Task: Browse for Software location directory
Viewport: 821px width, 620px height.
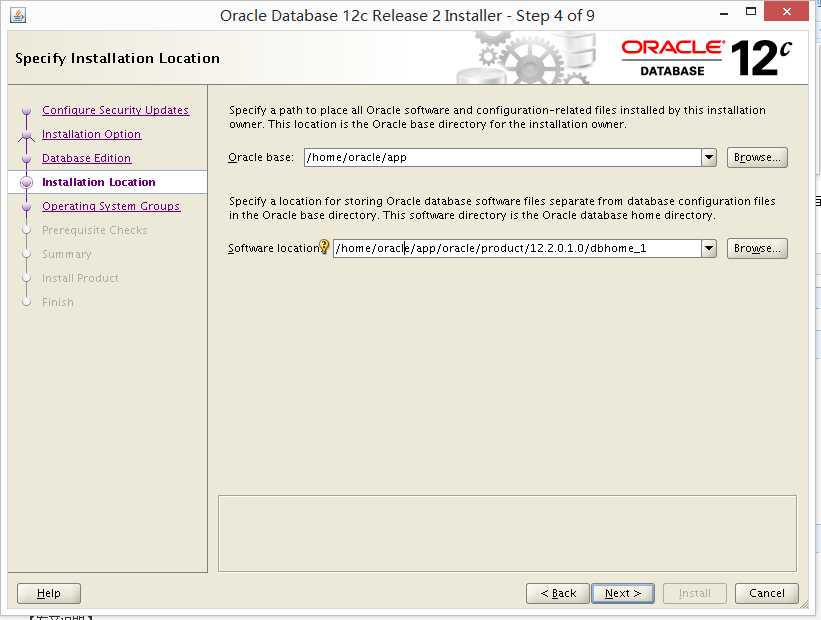Action: (757, 248)
